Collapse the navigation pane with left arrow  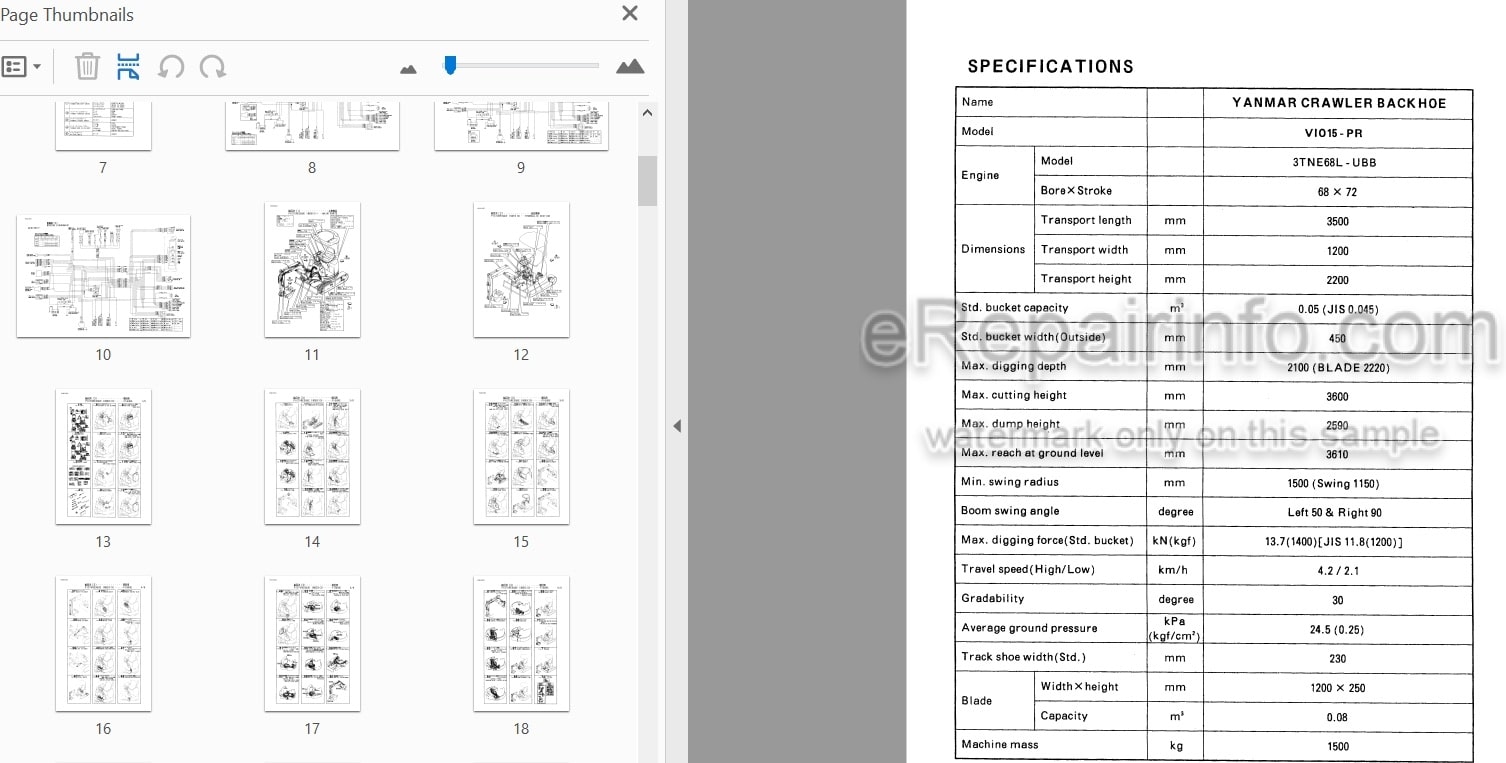677,426
